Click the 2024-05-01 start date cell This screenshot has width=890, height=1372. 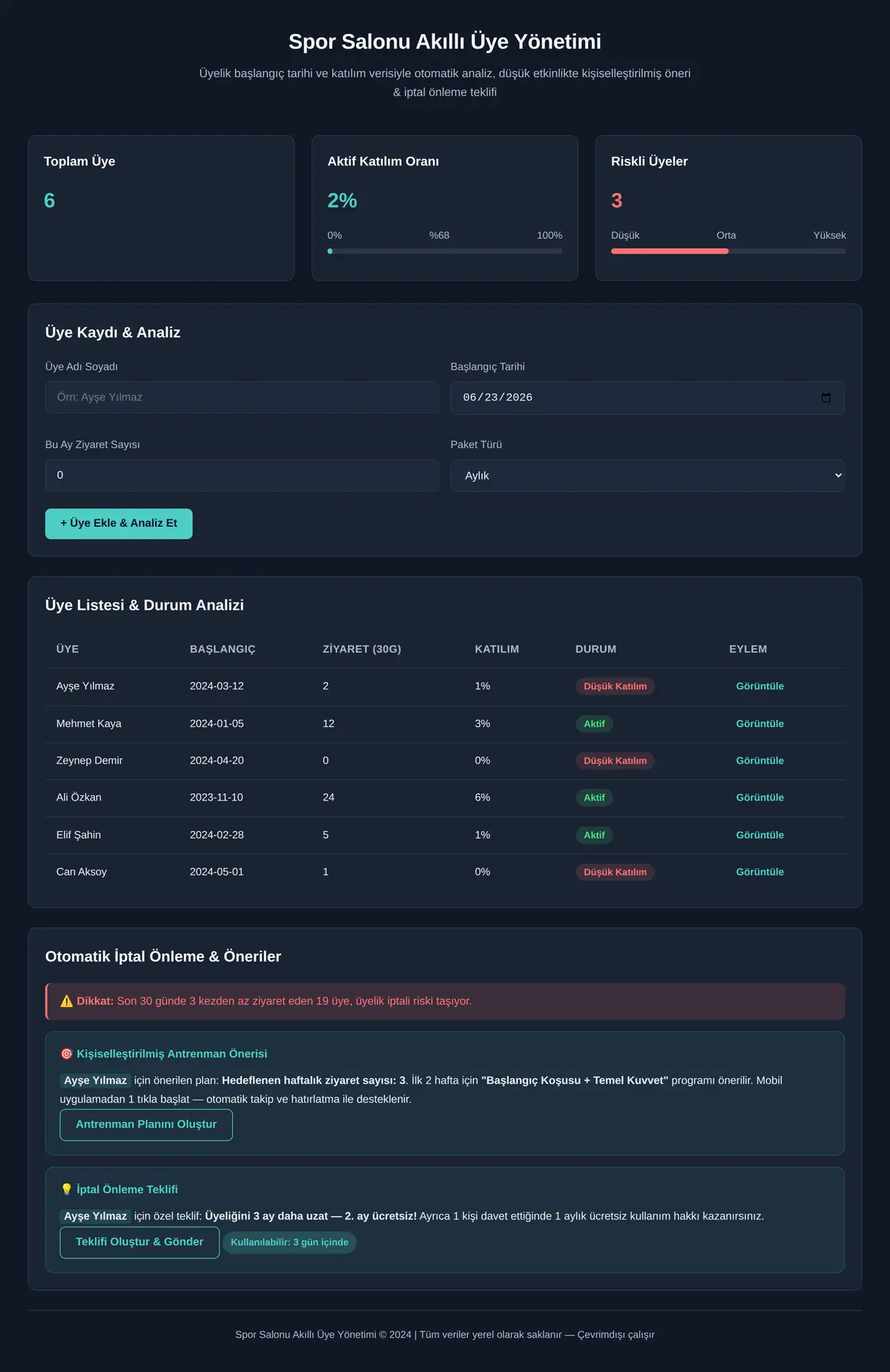(x=217, y=872)
